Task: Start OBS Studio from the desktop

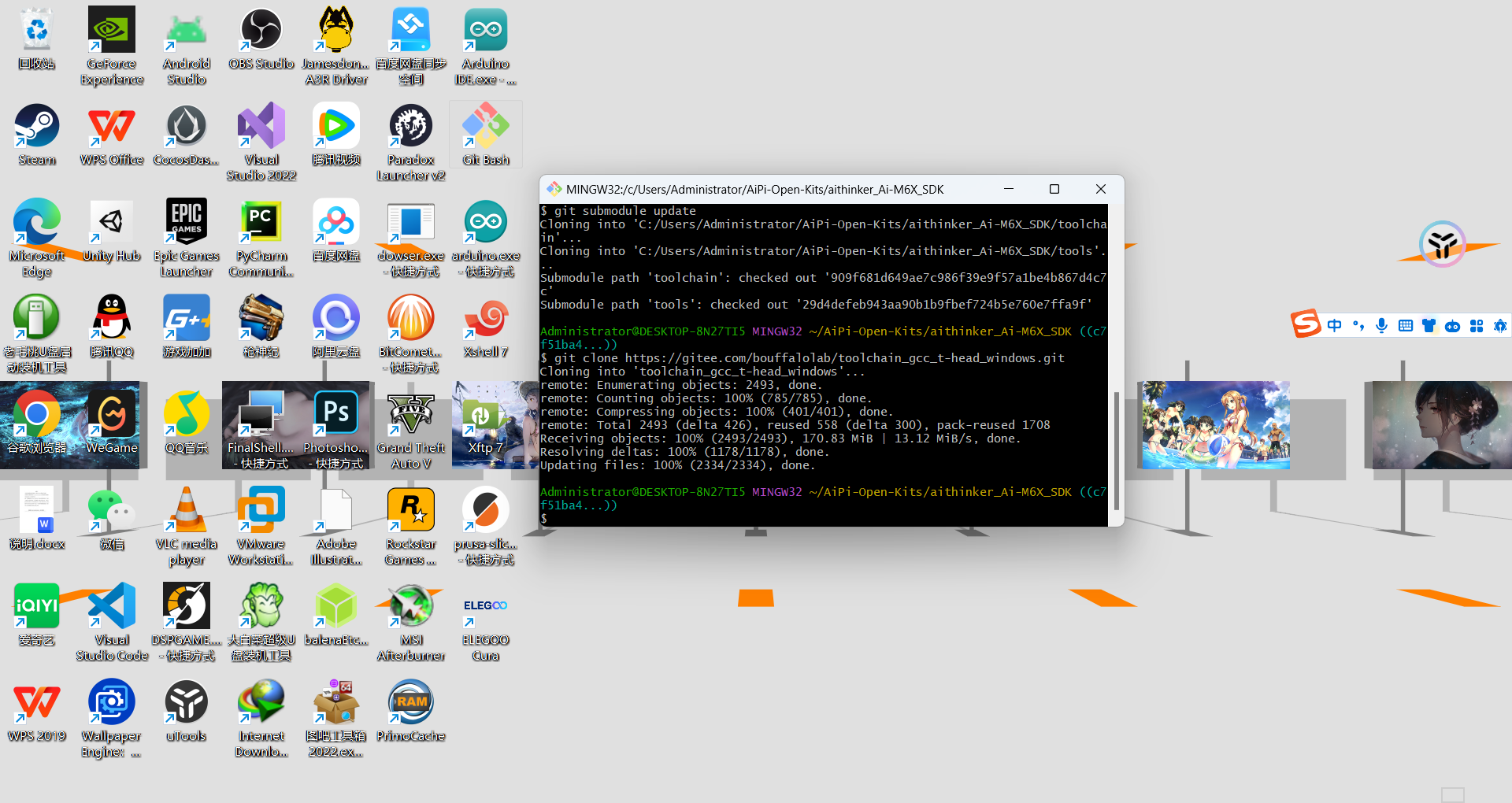Action: (x=261, y=39)
